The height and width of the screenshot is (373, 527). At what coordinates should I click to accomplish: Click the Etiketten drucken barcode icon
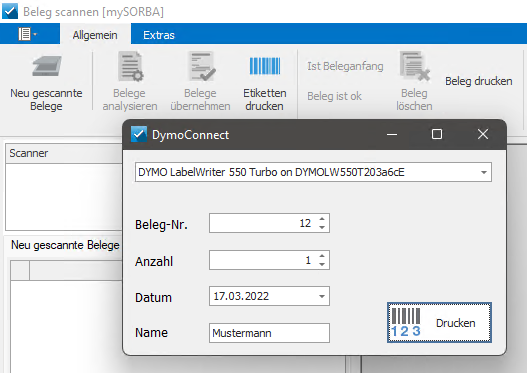coord(265,66)
